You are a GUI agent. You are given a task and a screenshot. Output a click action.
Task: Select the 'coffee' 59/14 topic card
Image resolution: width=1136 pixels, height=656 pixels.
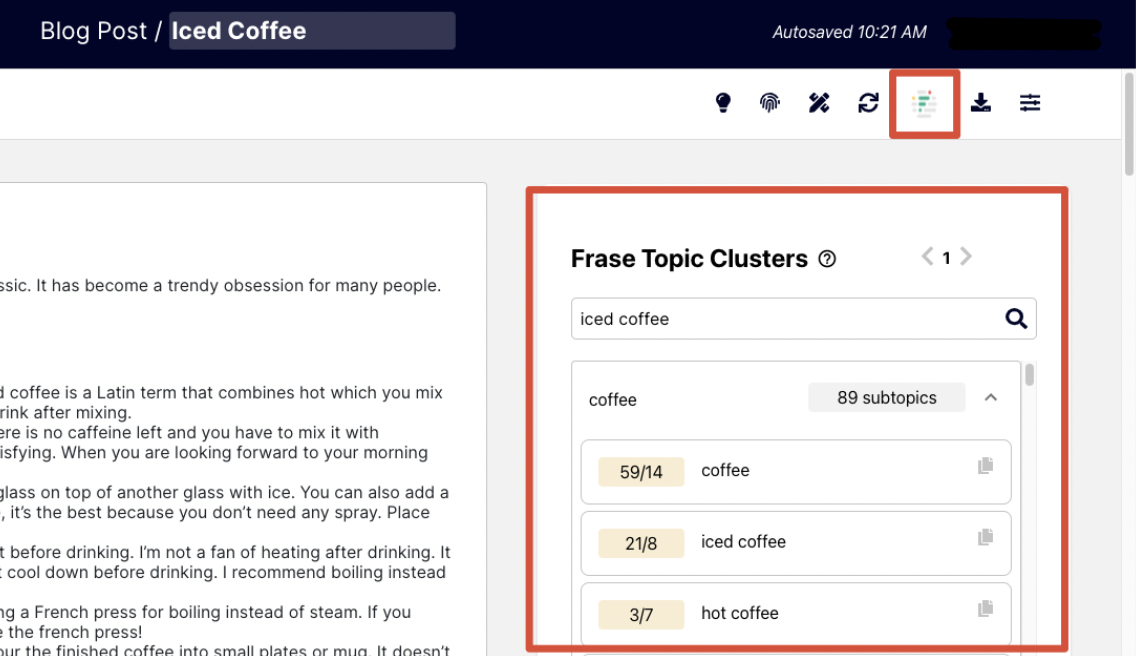coord(795,471)
